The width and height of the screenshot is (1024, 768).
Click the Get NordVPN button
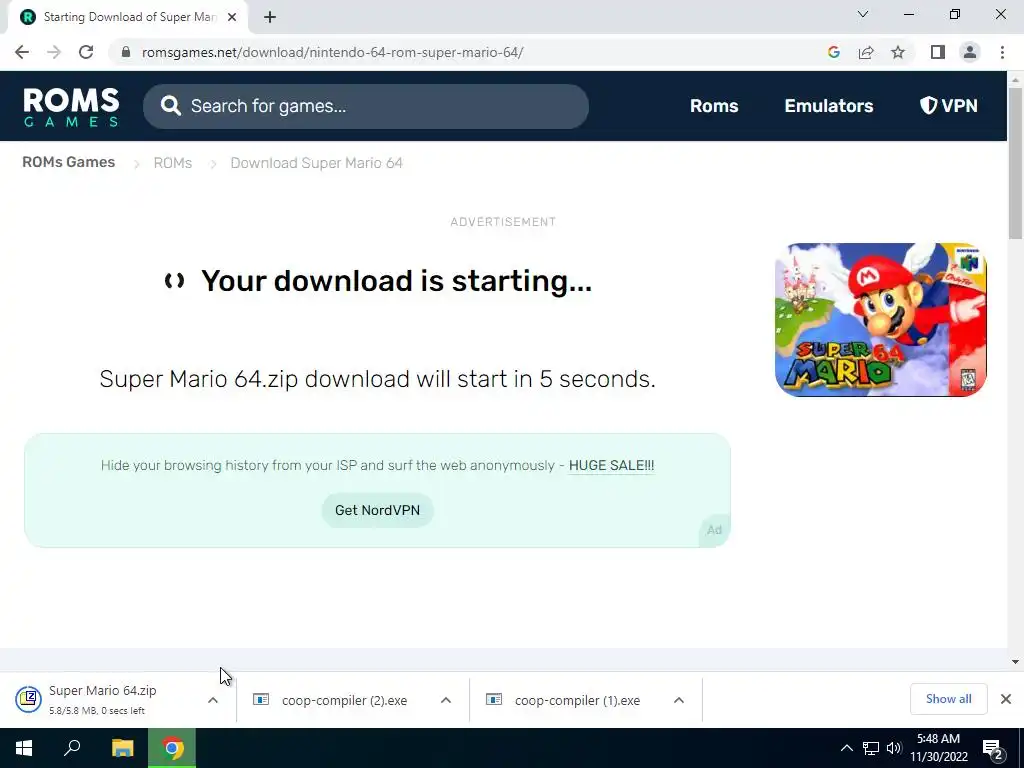[x=377, y=510]
